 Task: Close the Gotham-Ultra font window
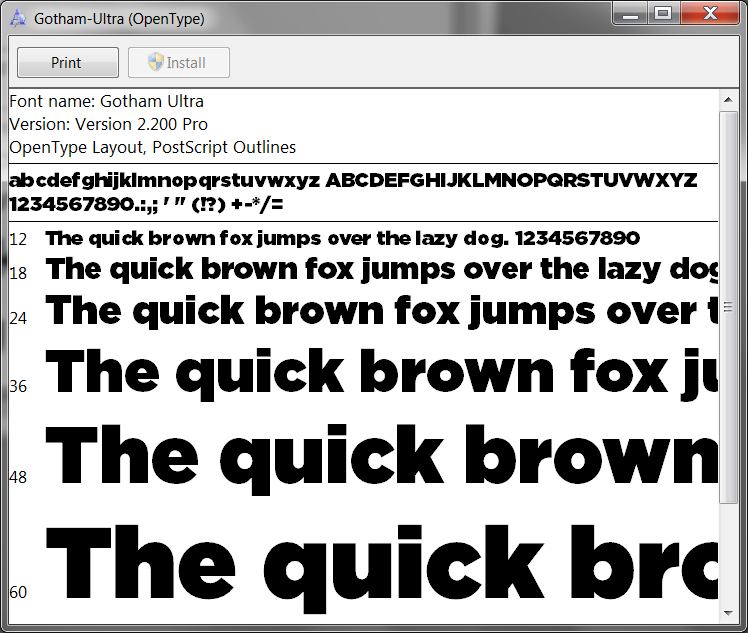click(x=710, y=13)
